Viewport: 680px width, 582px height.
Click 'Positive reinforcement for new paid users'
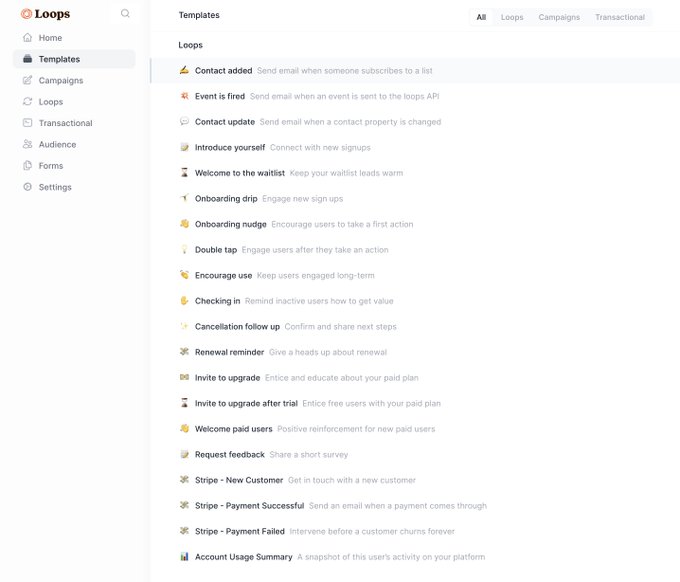356,428
